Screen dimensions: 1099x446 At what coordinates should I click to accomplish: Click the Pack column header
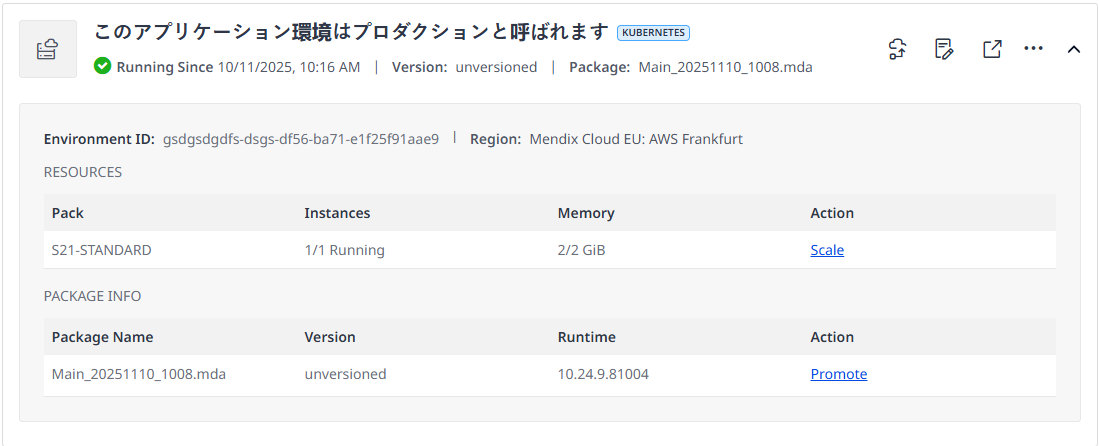pyautogui.click(x=68, y=212)
